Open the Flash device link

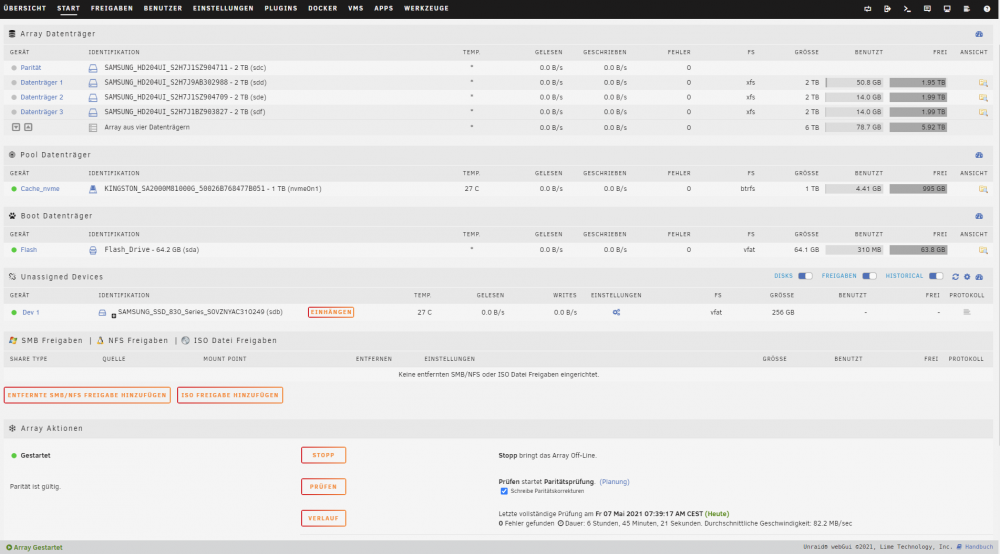click(29, 250)
